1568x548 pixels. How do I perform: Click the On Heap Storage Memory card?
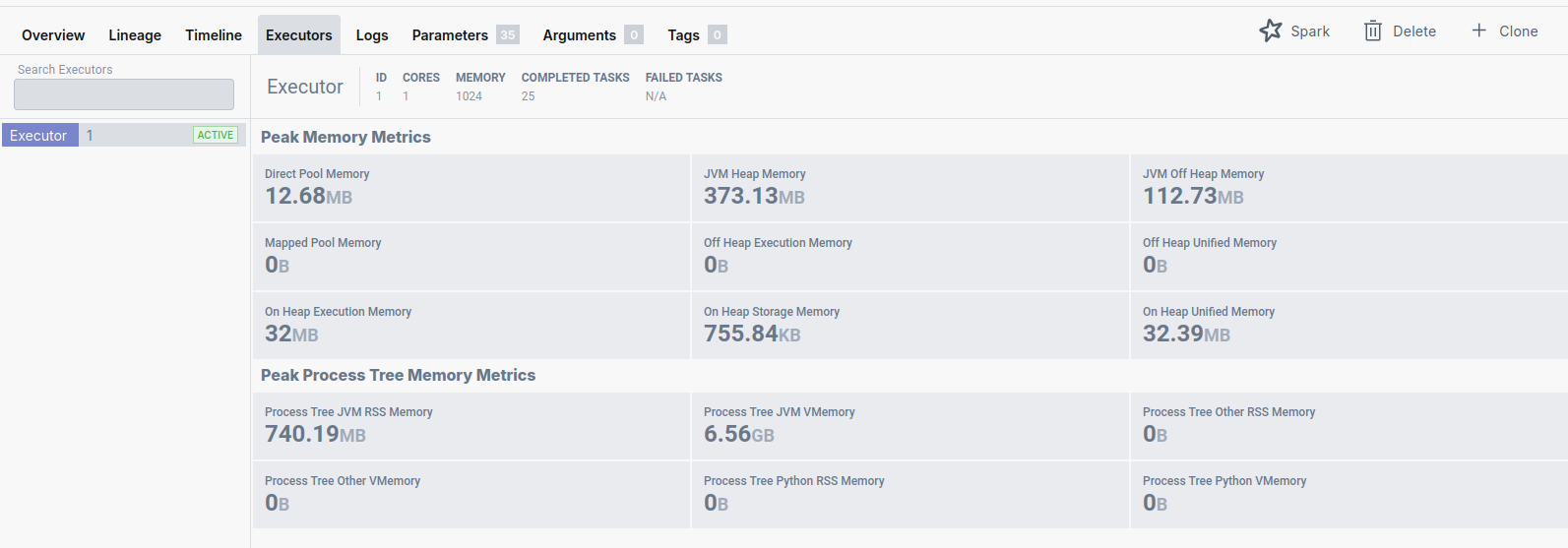tap(909, 326)
